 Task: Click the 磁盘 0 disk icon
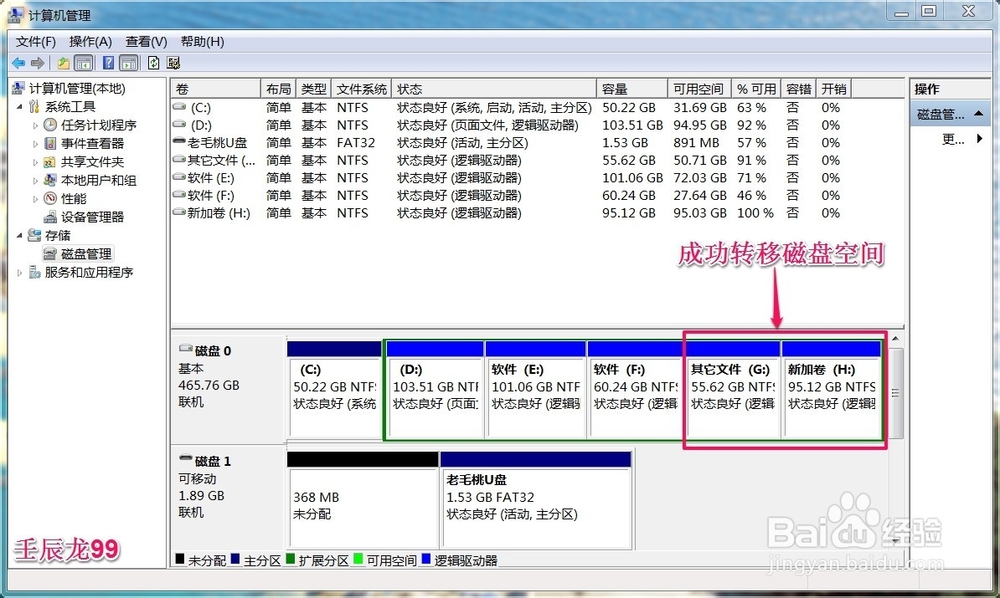point(186,349)
